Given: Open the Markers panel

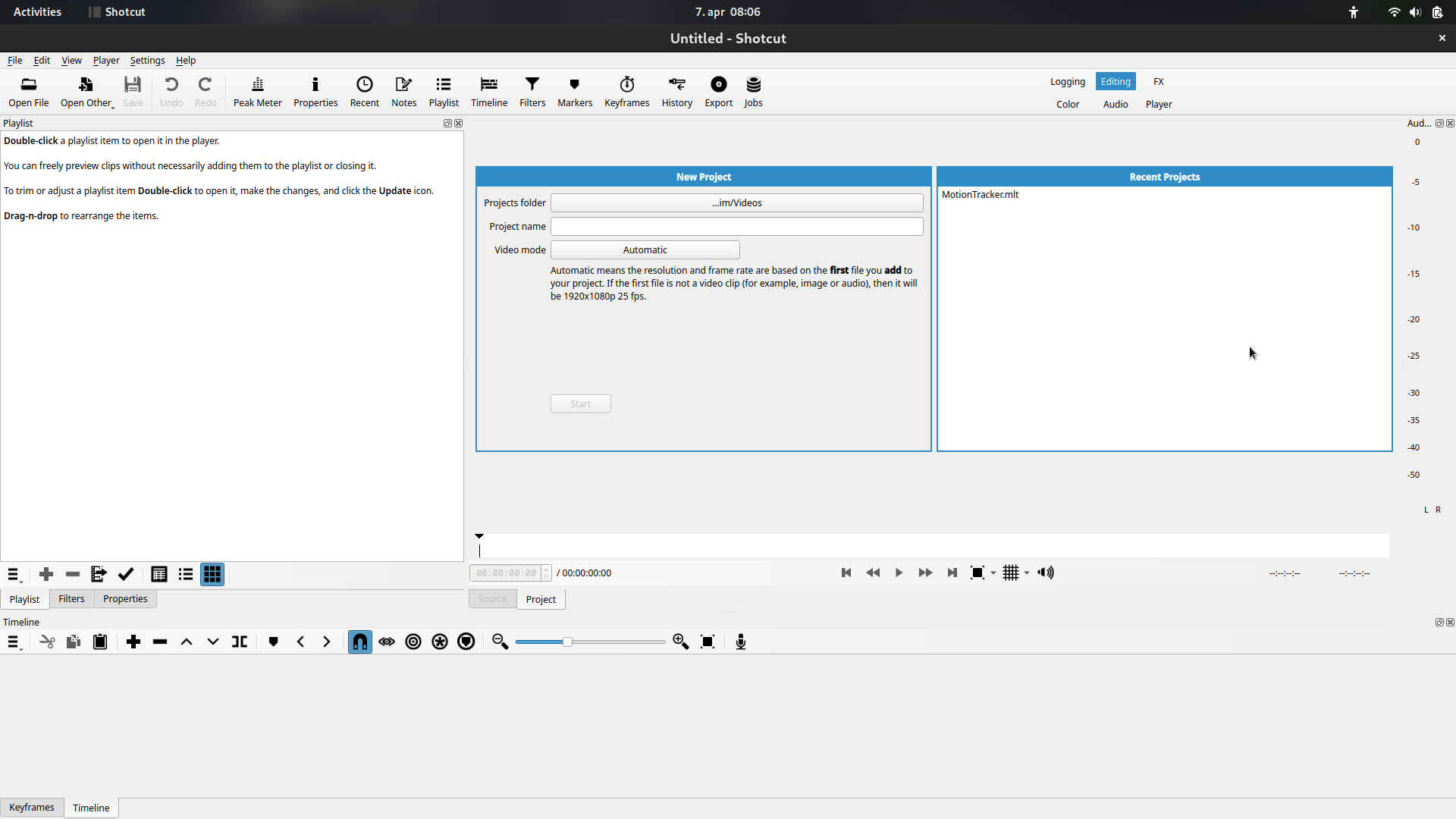Looking at the screenshot, I should pyautogui.click(x=574, y=91).
